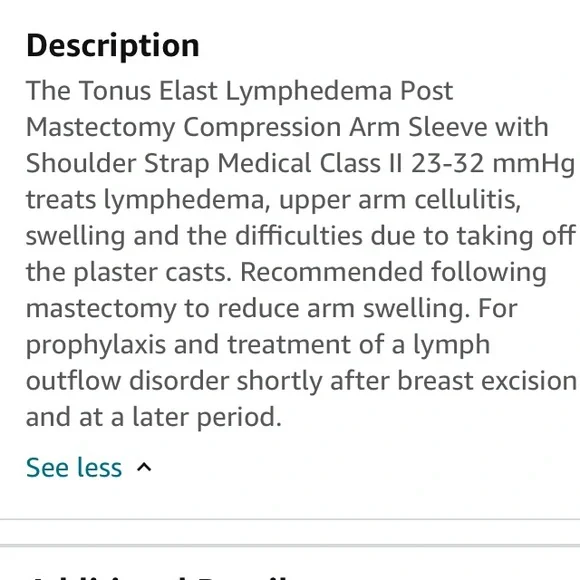This screenshot has width=580, height=580.
Task: Click the "See less" link
Action: pos(74,468)
